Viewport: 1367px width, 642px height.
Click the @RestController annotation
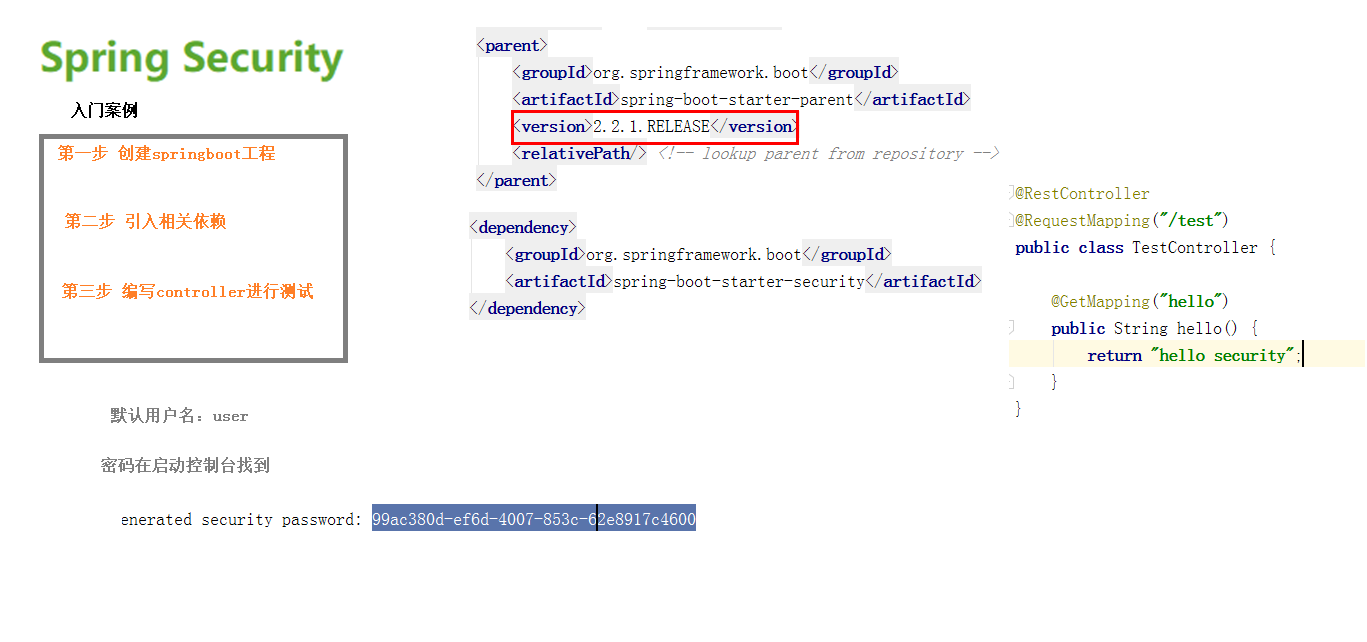(x=1082, y=194)
